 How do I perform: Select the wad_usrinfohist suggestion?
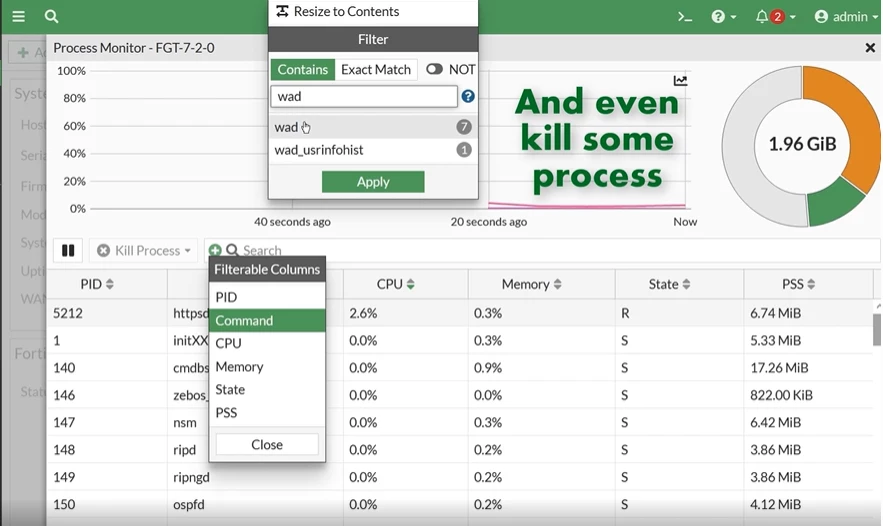(x=373, y=150)
